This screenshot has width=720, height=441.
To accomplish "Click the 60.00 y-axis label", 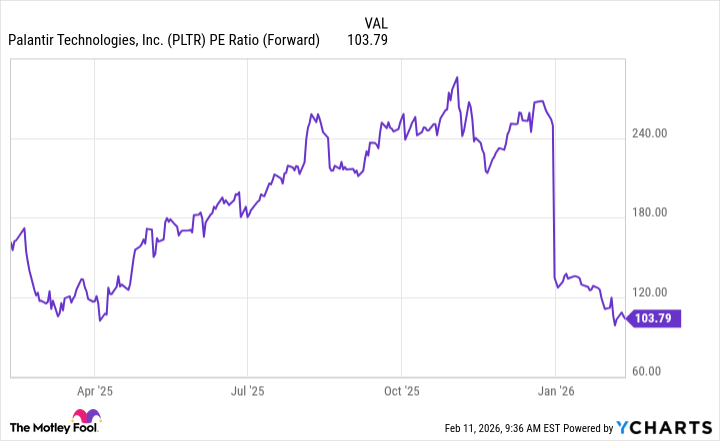I will 655,371.
